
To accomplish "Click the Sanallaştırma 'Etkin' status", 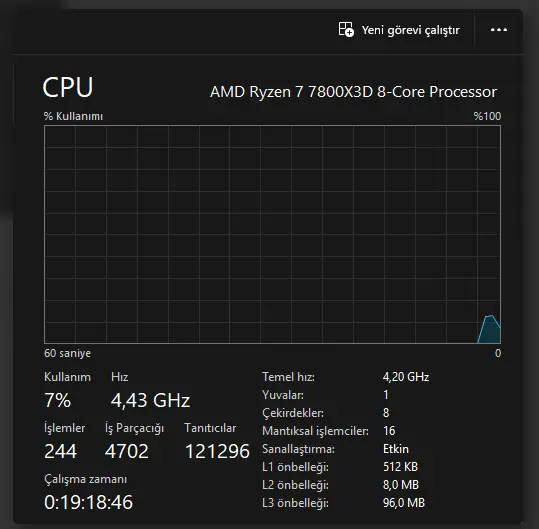I will (396, 449).
